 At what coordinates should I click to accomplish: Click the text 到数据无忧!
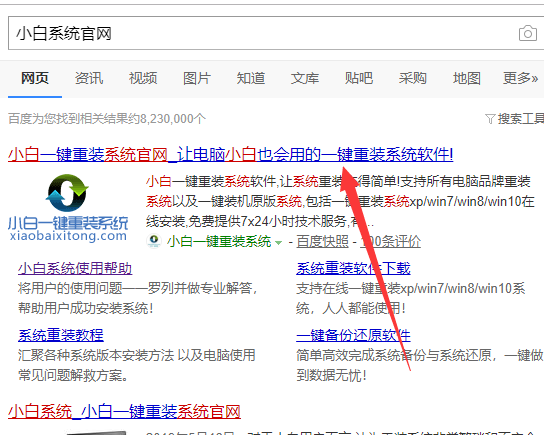(x=331, y=375)
